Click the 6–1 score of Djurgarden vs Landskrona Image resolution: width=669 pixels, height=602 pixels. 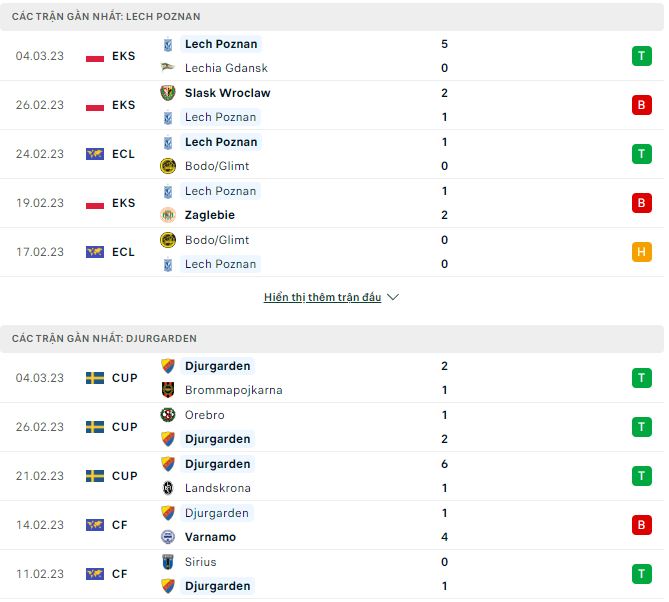pyautogui.click(x=444, y=476)
